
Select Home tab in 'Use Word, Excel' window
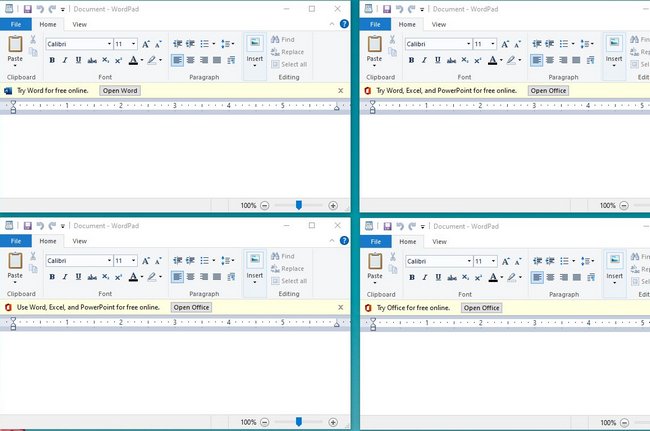(48, 241)
